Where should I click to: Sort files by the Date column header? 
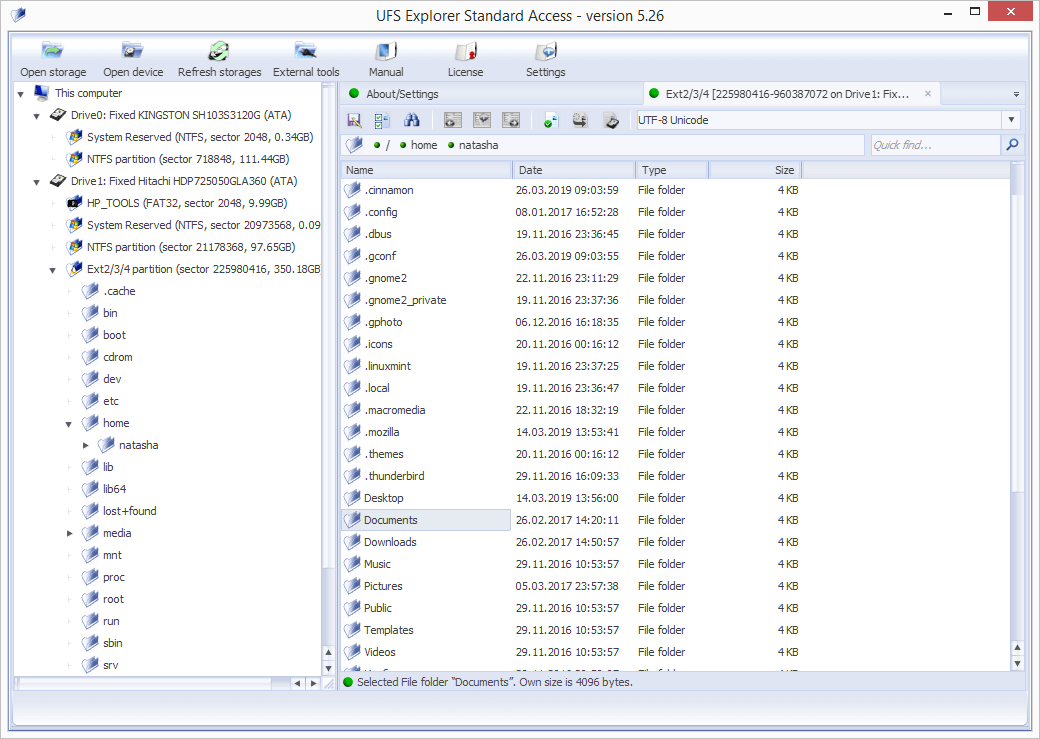coord(573,170)
